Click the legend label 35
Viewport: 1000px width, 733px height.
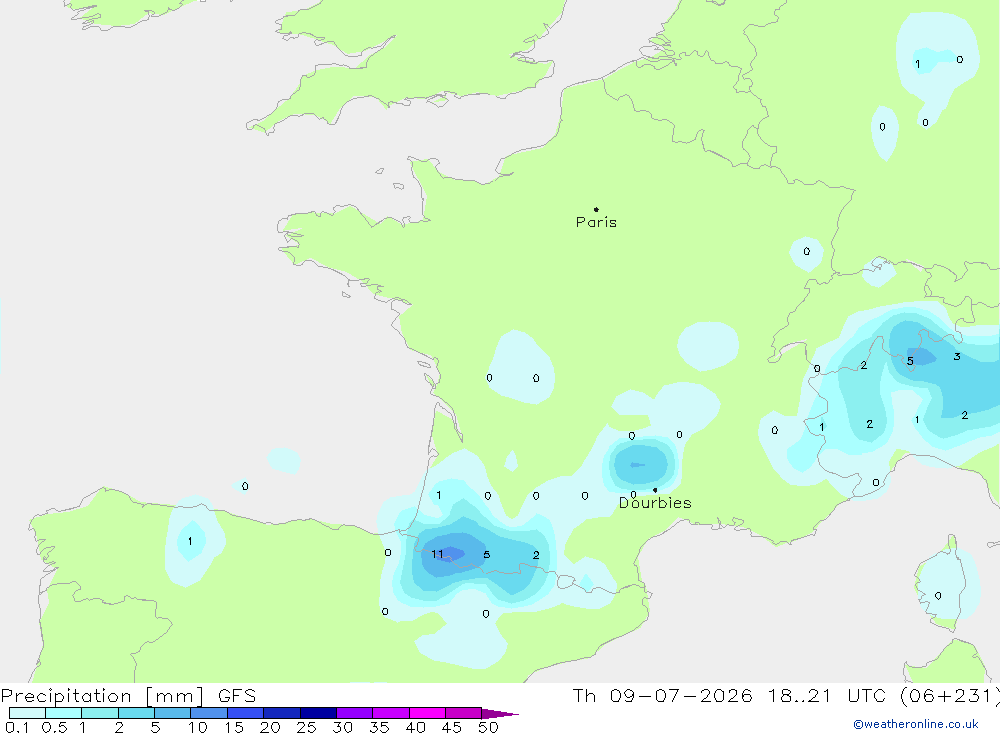(x=379, y=727)
